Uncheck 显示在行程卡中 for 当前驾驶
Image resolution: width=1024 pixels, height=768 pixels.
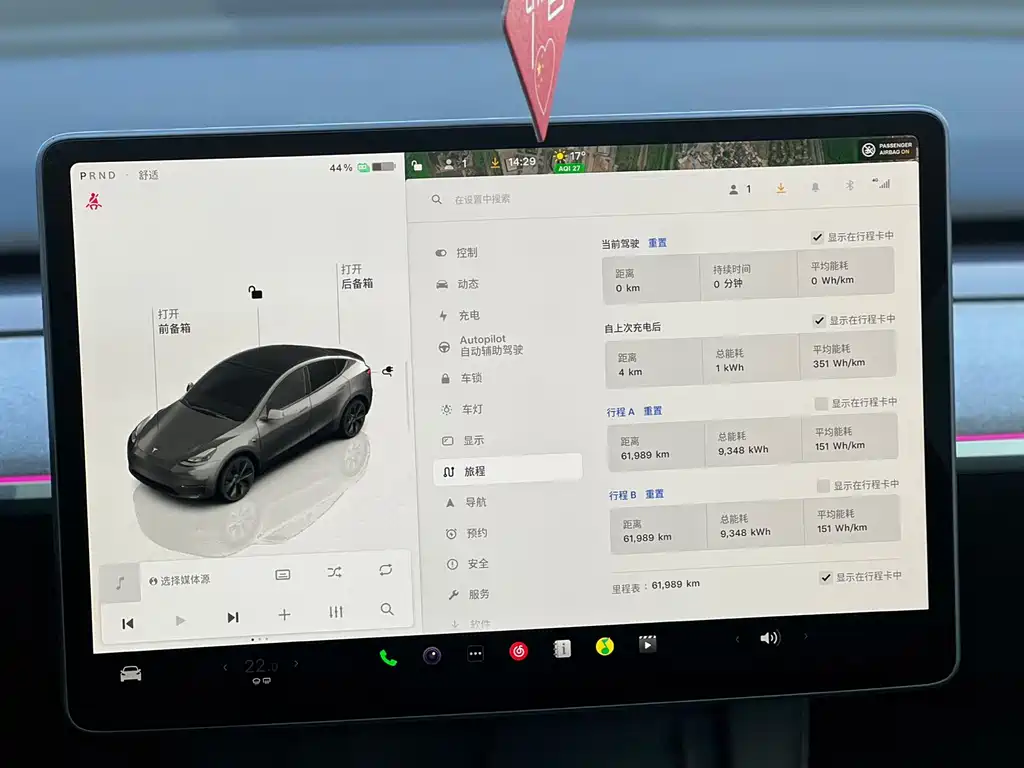[x=818, y=236]
